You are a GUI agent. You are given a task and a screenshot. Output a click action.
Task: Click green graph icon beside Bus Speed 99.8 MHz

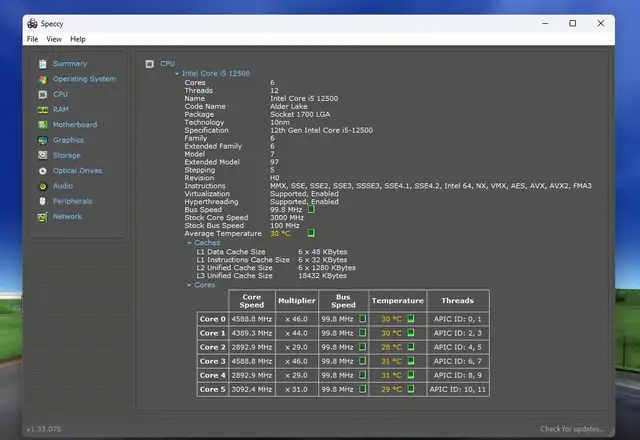coord(311,209)
